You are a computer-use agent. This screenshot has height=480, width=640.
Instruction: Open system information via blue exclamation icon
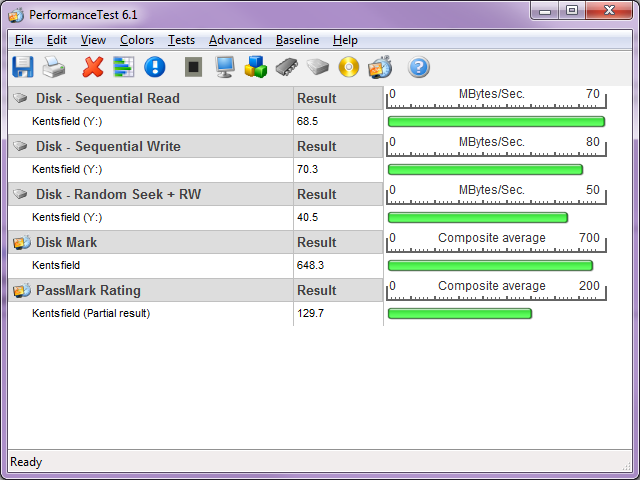tap(155, 67)
